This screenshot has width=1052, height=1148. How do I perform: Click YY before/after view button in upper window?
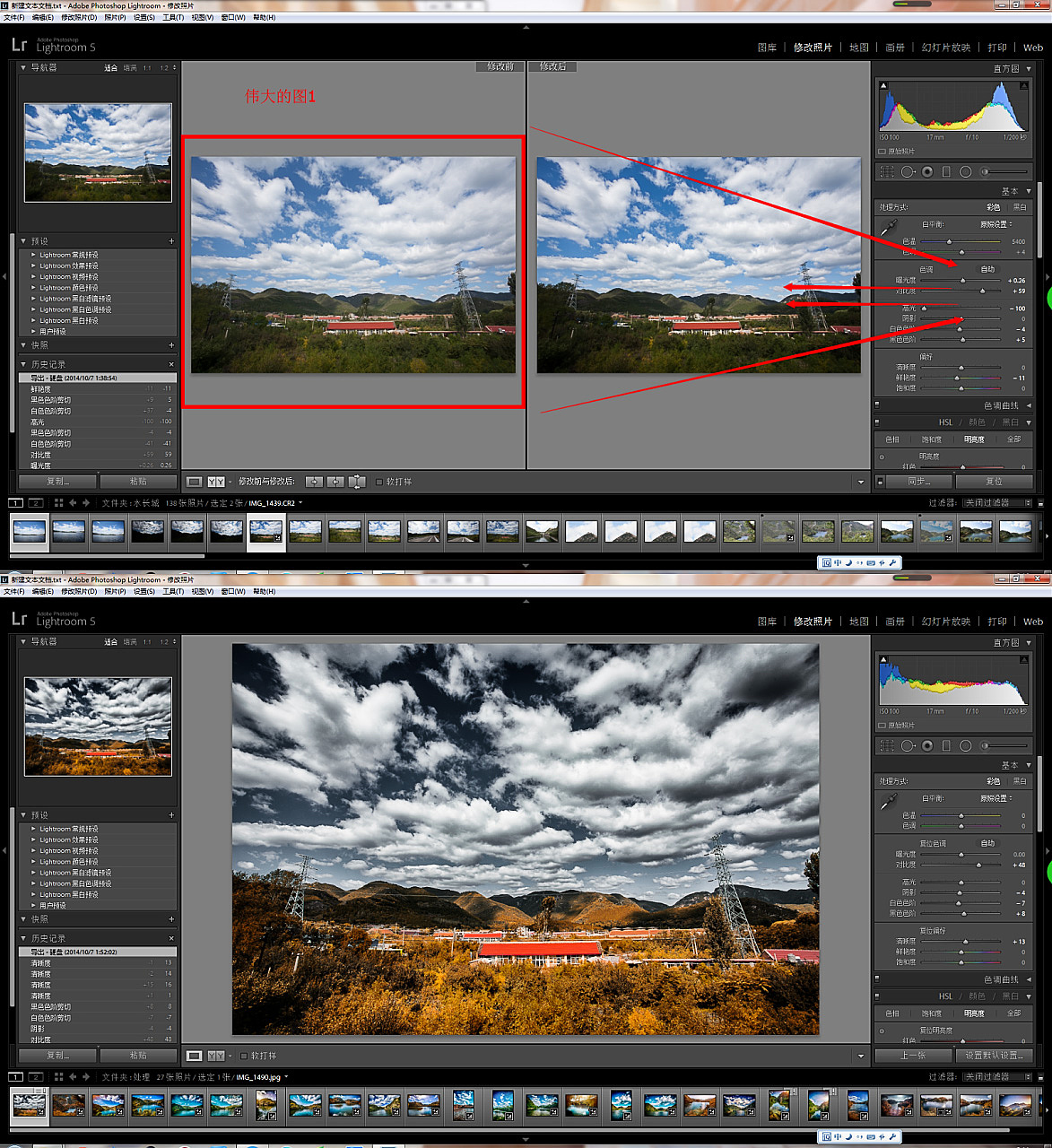[216, 482]
